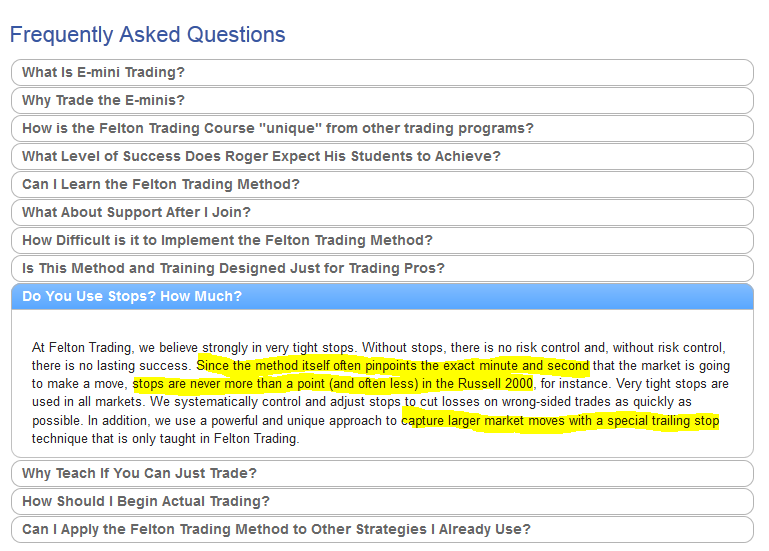
Task: Open 'Can I Learn the Felton Trading Method?'
Action: coord(382,184)
